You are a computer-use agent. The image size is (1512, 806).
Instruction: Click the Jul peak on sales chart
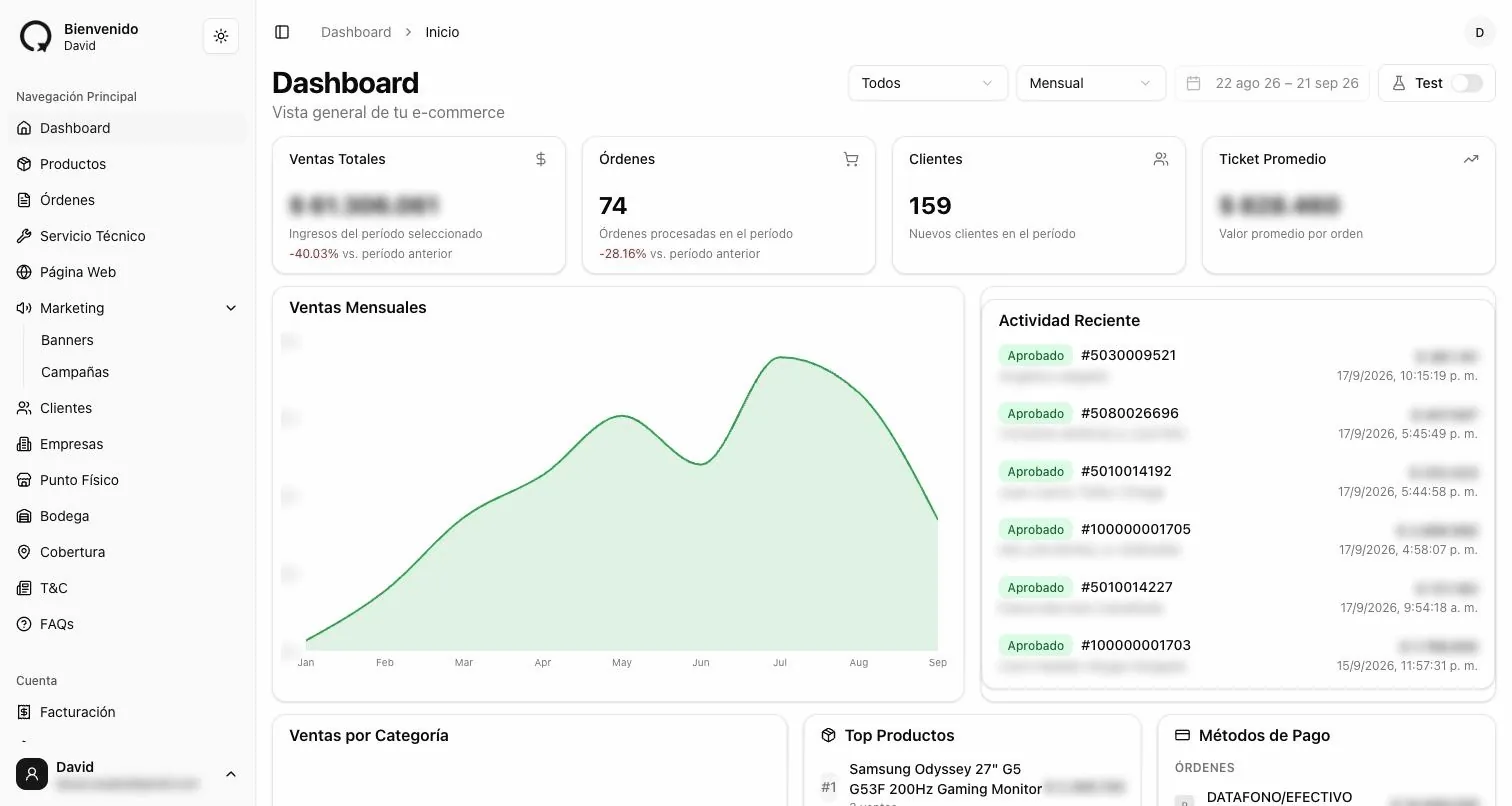click(x=782, y=357)
